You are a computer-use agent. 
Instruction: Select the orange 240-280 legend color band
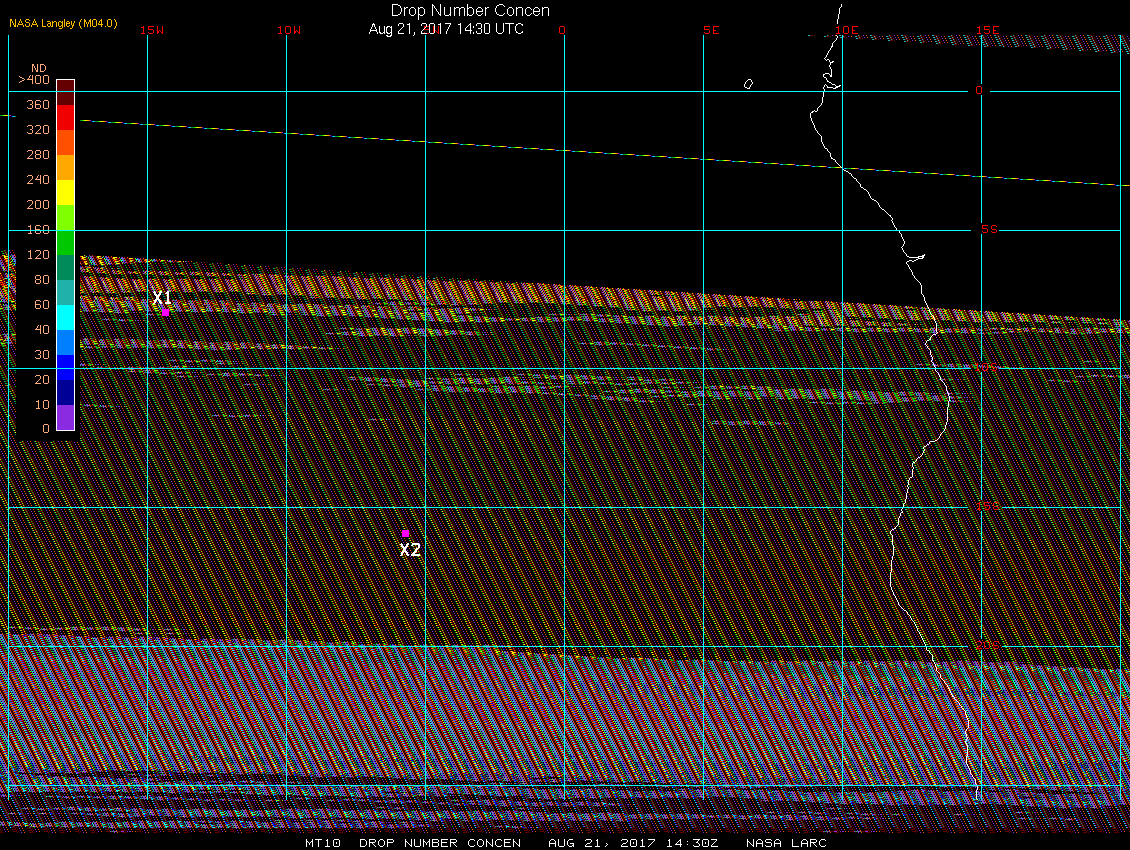pyautogui.click(x=65, y=167)
